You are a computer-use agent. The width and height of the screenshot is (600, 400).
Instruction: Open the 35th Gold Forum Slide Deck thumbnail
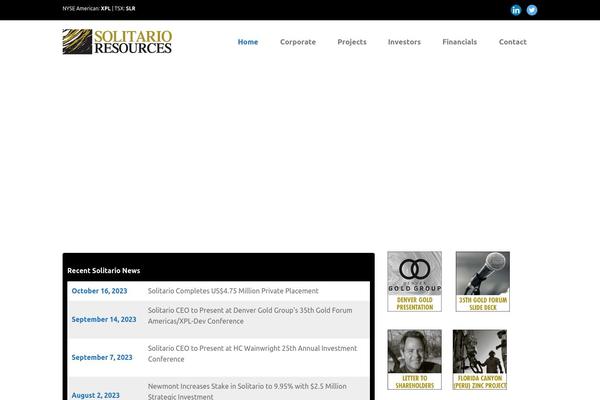pos(483,281)
